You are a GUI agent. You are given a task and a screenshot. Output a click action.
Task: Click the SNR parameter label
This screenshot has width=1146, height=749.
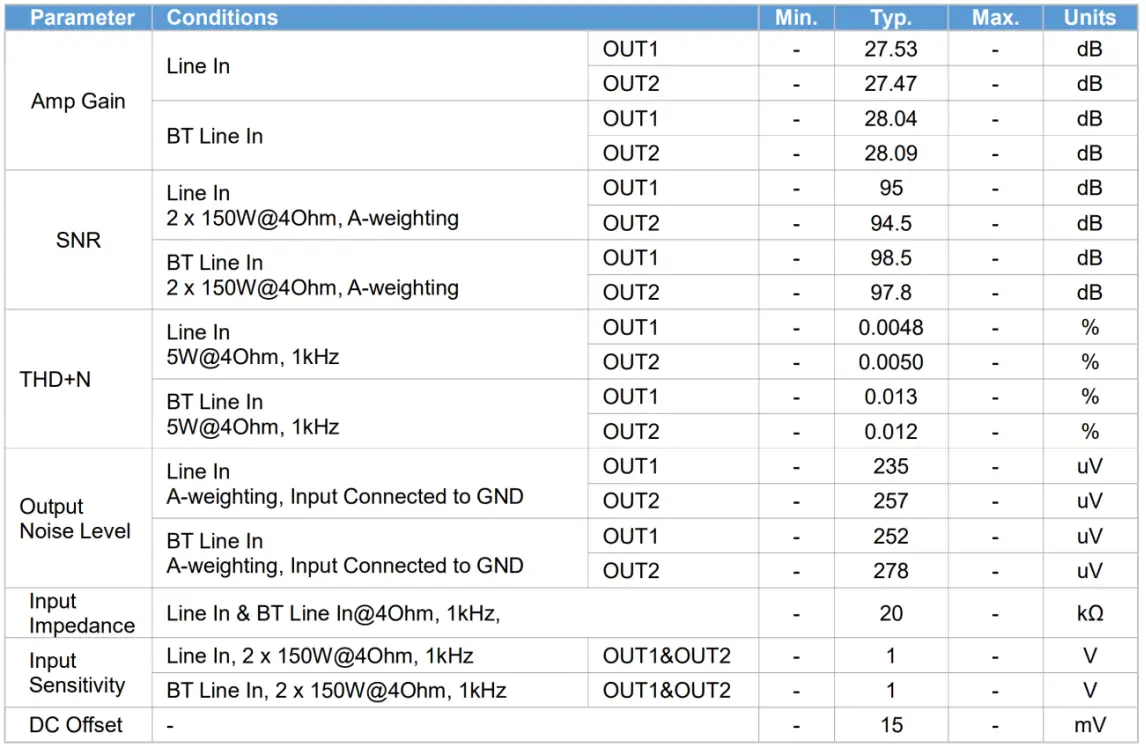pos(78,240)
